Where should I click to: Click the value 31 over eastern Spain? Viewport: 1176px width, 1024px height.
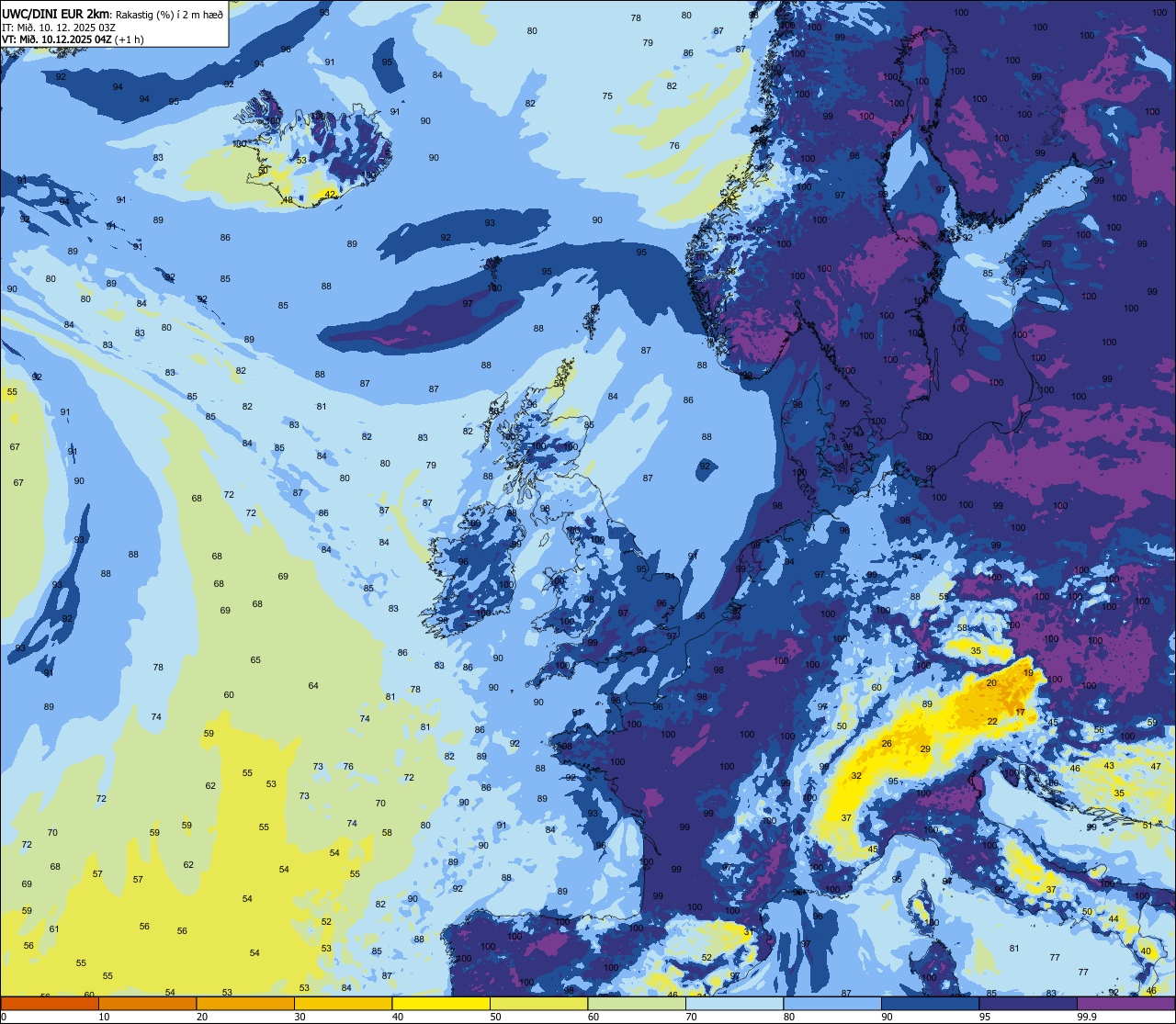pos(748,932)
